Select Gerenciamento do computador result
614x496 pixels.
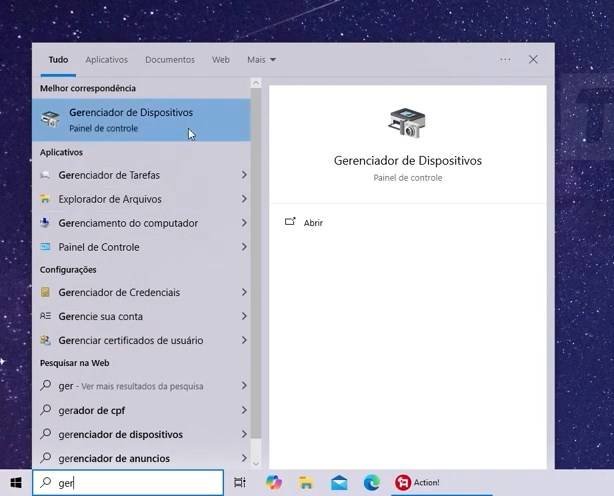pyautogui.click(x=141, y=223)
